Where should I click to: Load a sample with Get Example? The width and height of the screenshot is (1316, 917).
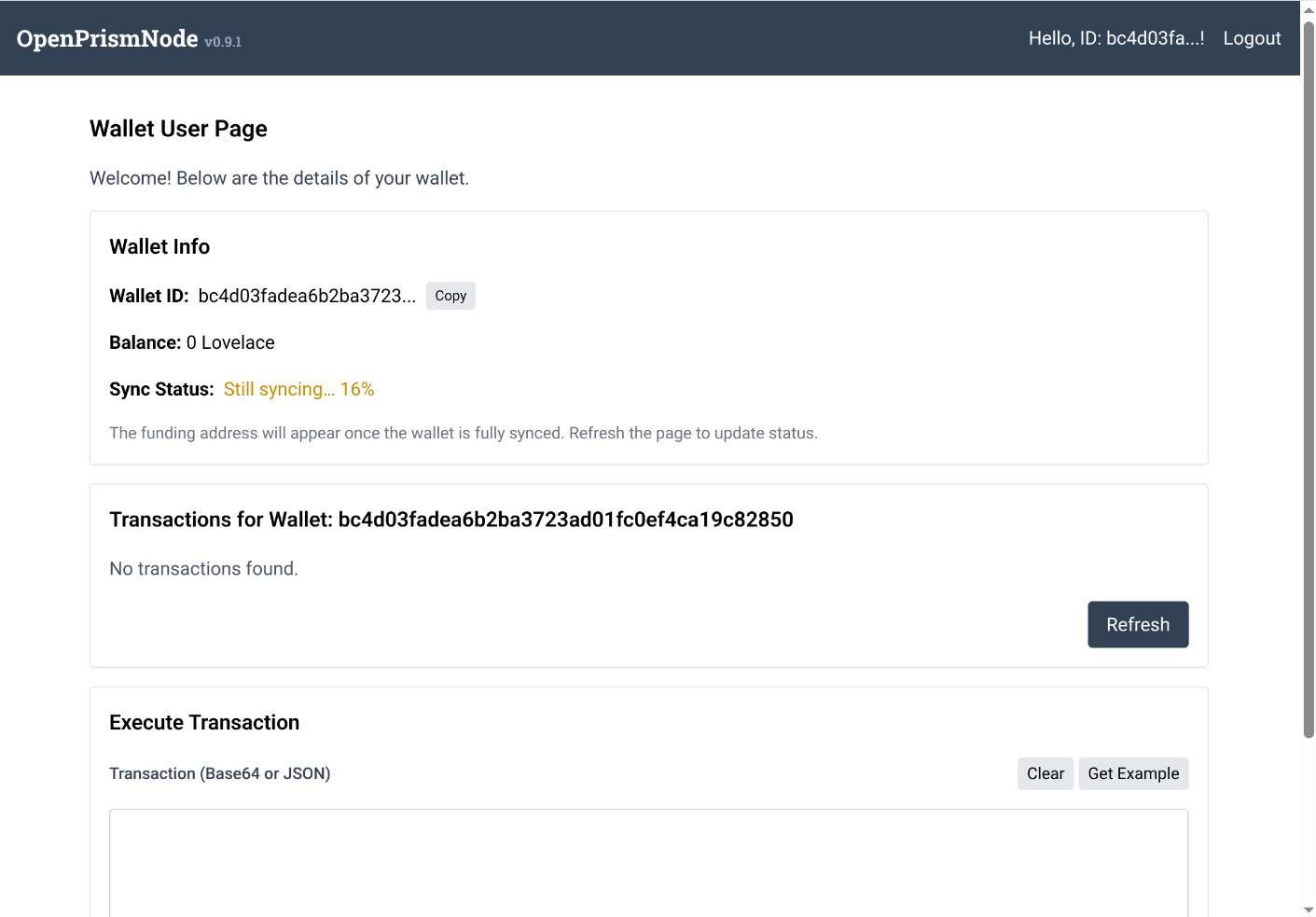point(1132,773)
